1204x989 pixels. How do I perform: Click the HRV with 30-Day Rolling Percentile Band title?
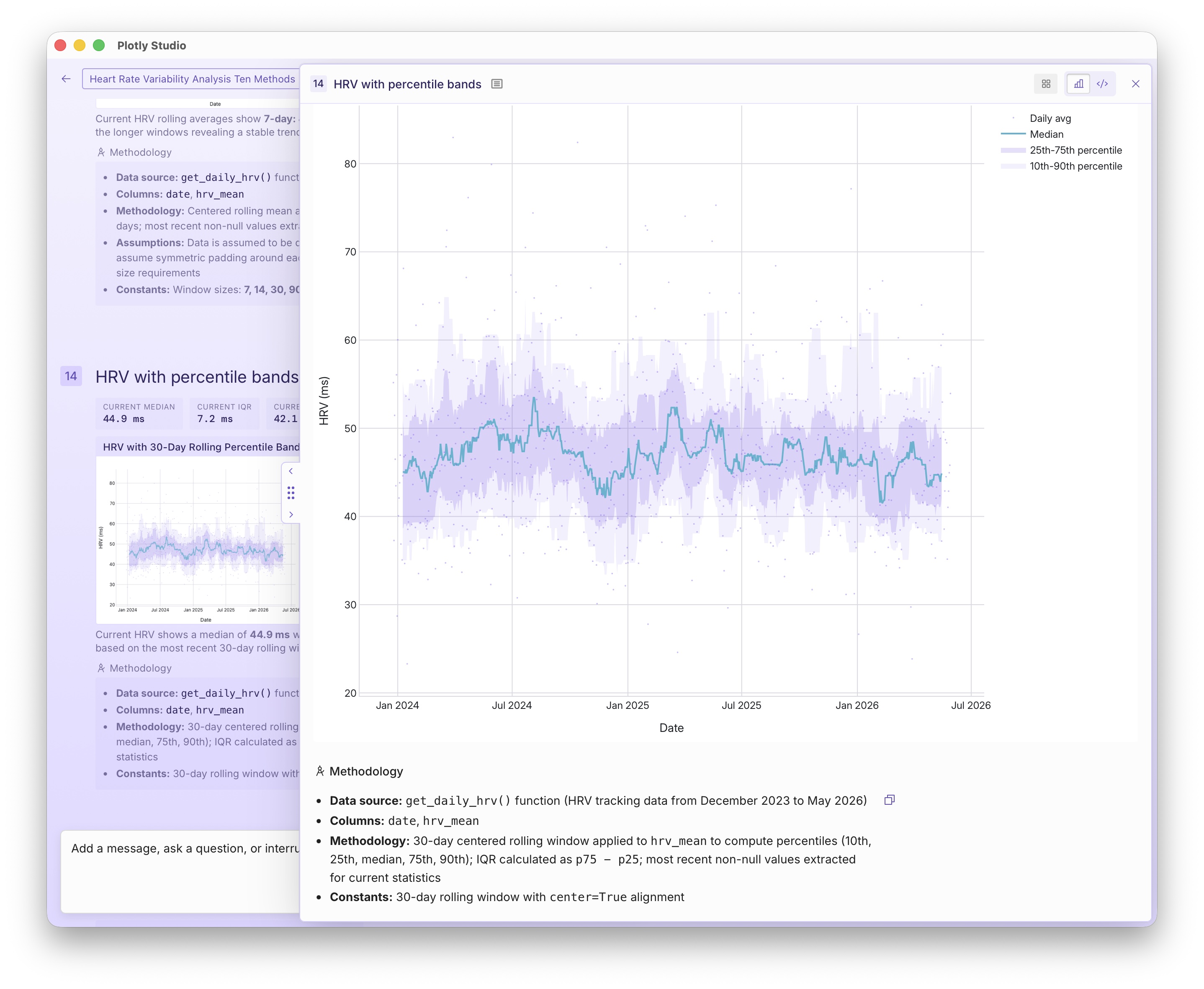click(201, 447)
